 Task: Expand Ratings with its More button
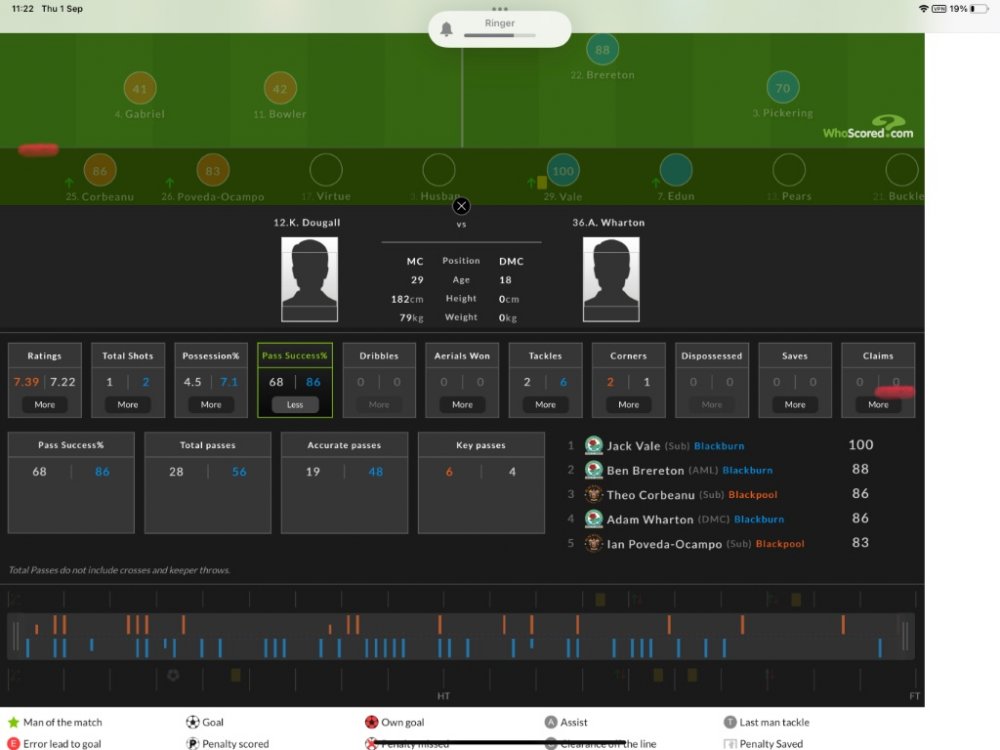[x=45, y=405]
